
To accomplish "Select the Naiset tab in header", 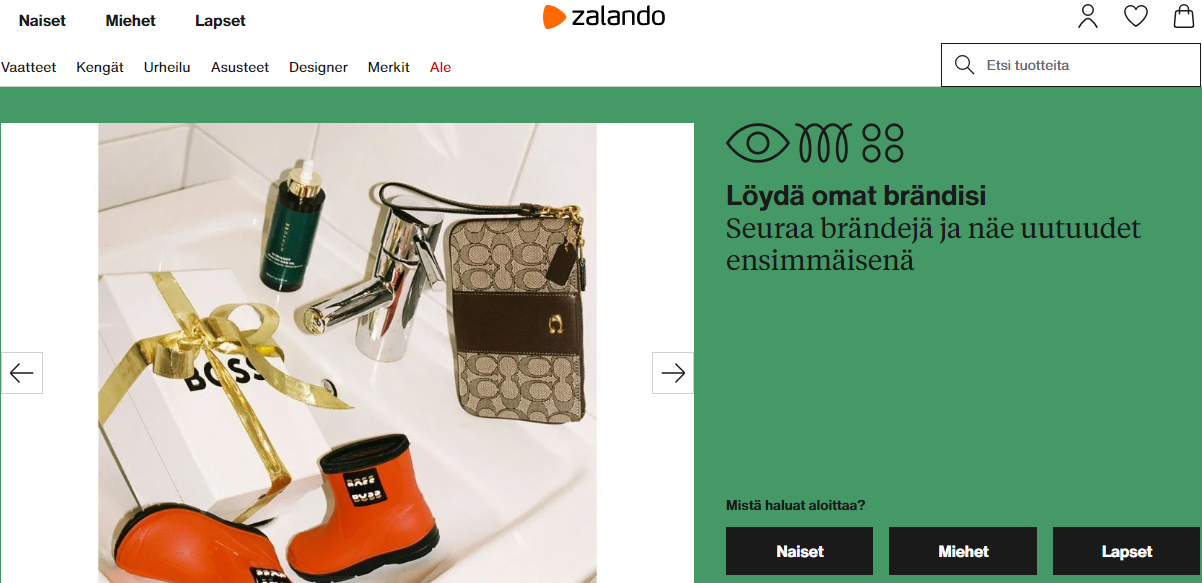I will point(42,20).
